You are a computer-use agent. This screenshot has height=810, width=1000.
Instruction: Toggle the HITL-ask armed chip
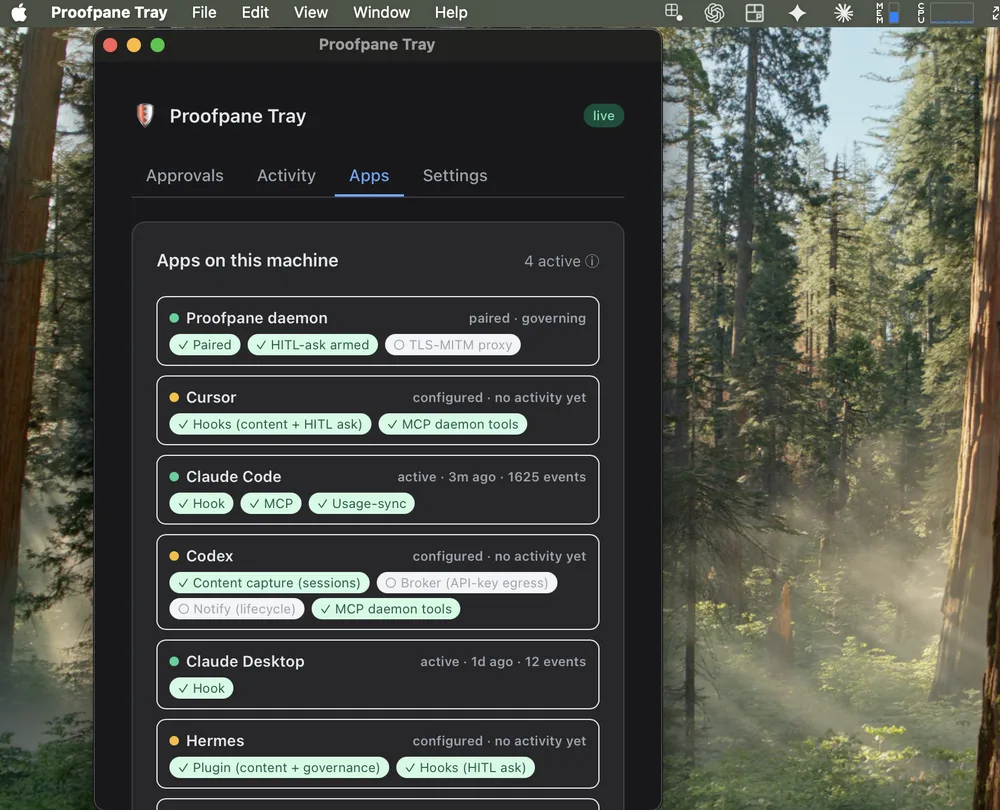[x=312, y=344]
